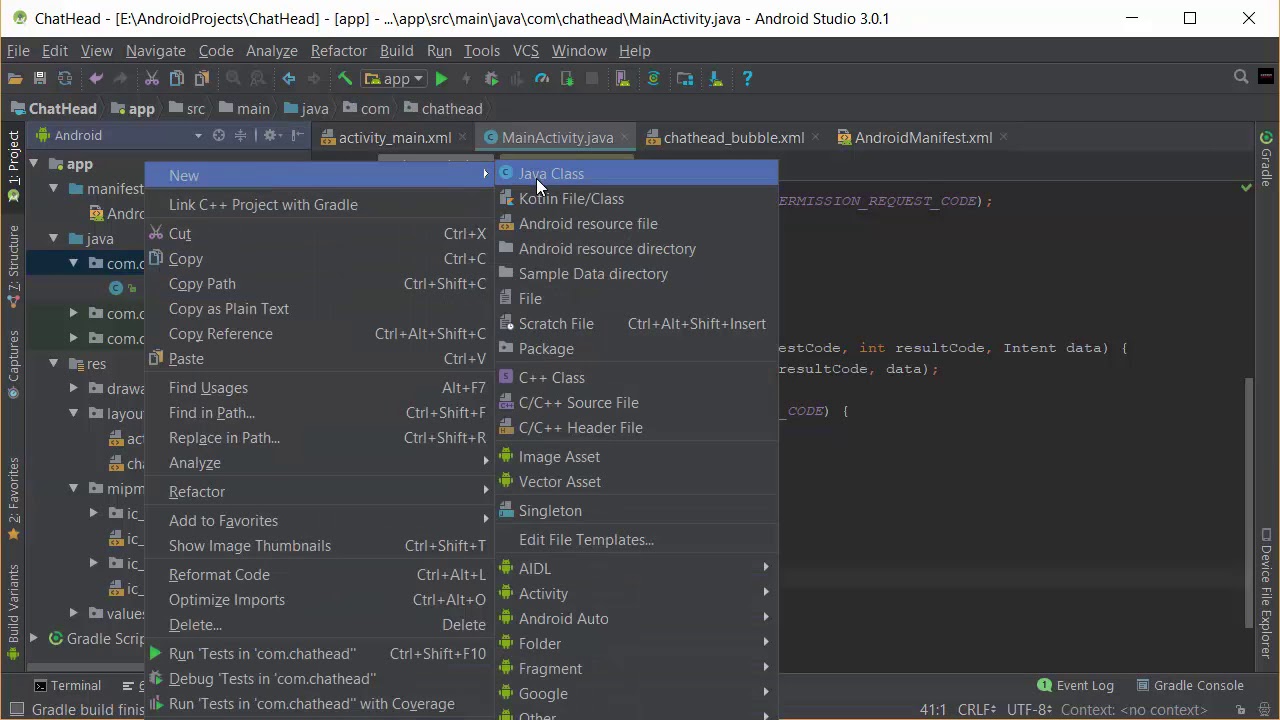1280x720 pixels.
Task: Click the Hide project panel icon
Action: coord(298,136)
